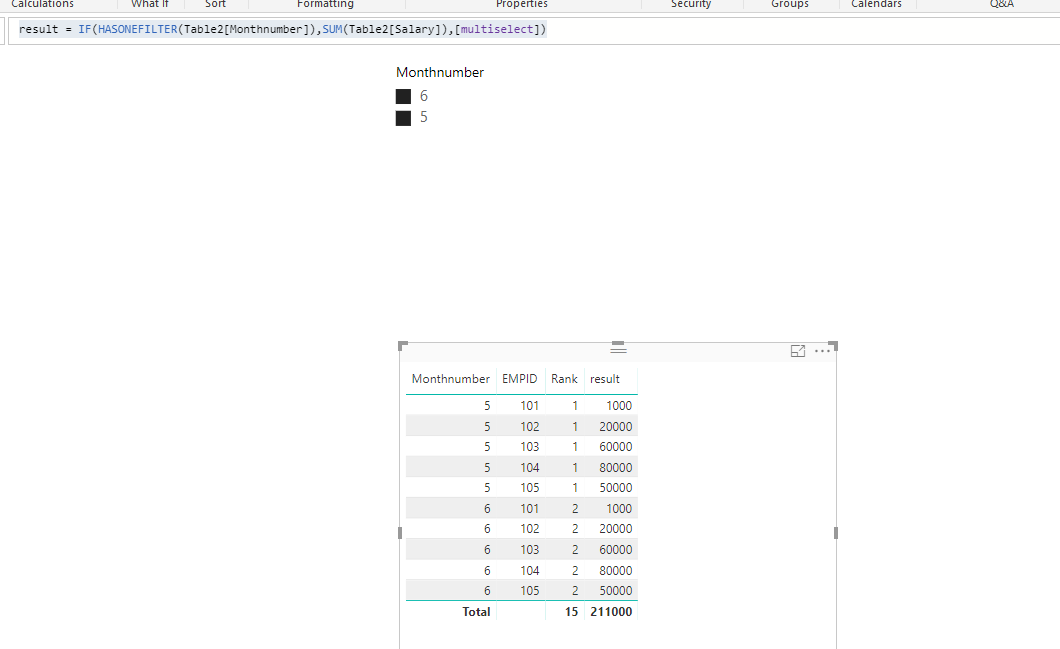Click the What If ribbon group label
This screenshot has height=649, width=1060.
point(150,4)
